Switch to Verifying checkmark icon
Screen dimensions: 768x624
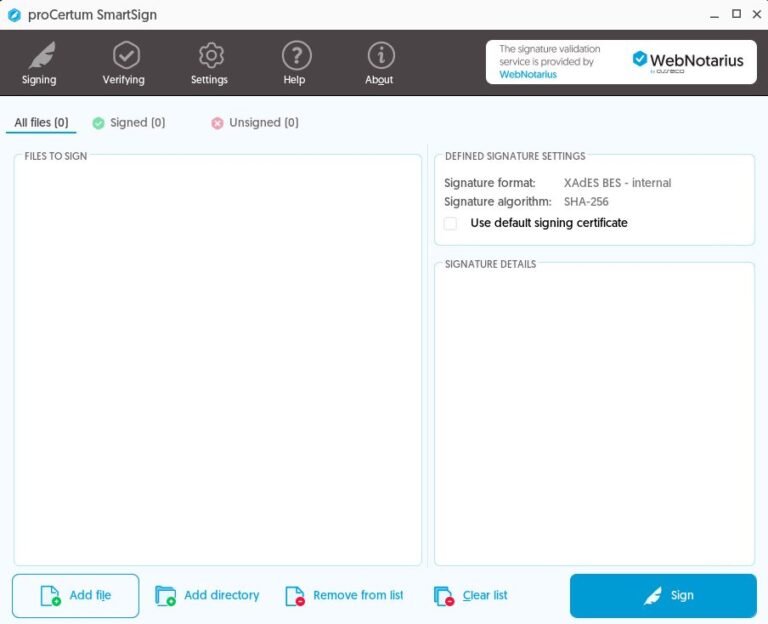[x=124, y=55]
